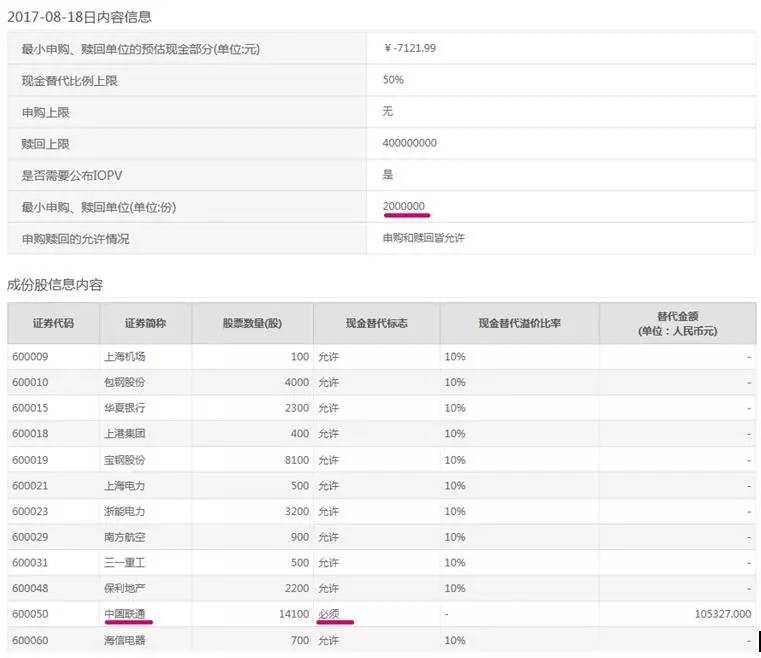Screen dimensions: 761x658
Task: Select the 上海机场 stock name
Action: tap(125, 357)
